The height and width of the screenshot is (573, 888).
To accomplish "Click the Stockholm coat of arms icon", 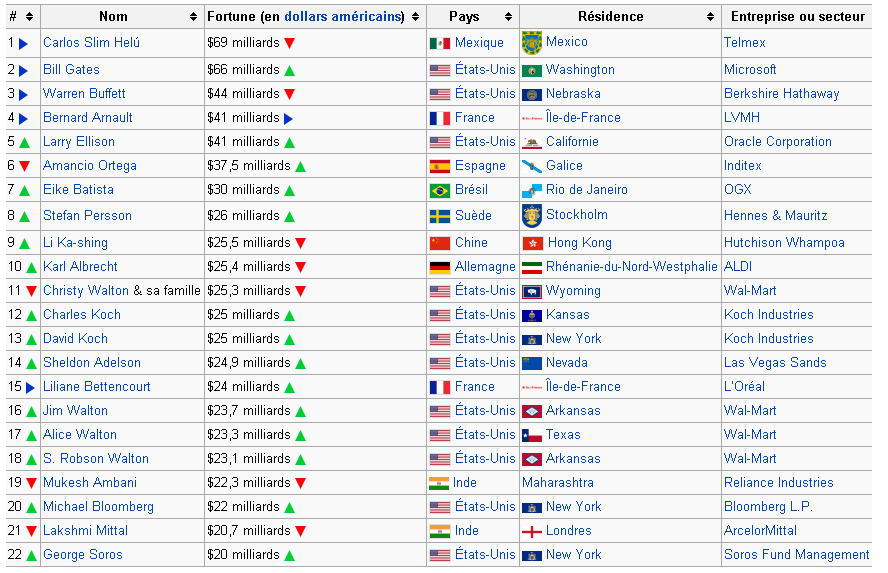I will (532, 215).
